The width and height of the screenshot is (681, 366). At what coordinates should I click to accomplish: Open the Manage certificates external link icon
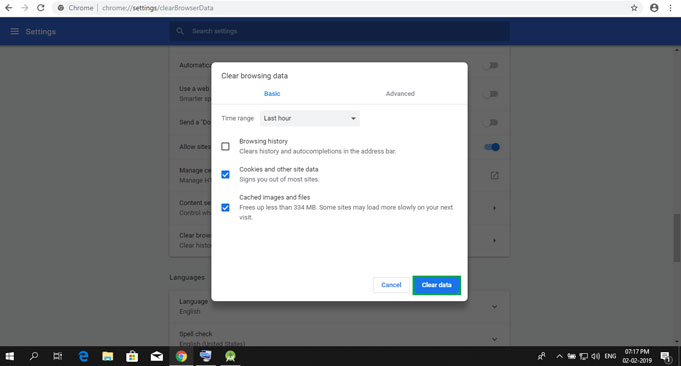(x=494, y=175)
